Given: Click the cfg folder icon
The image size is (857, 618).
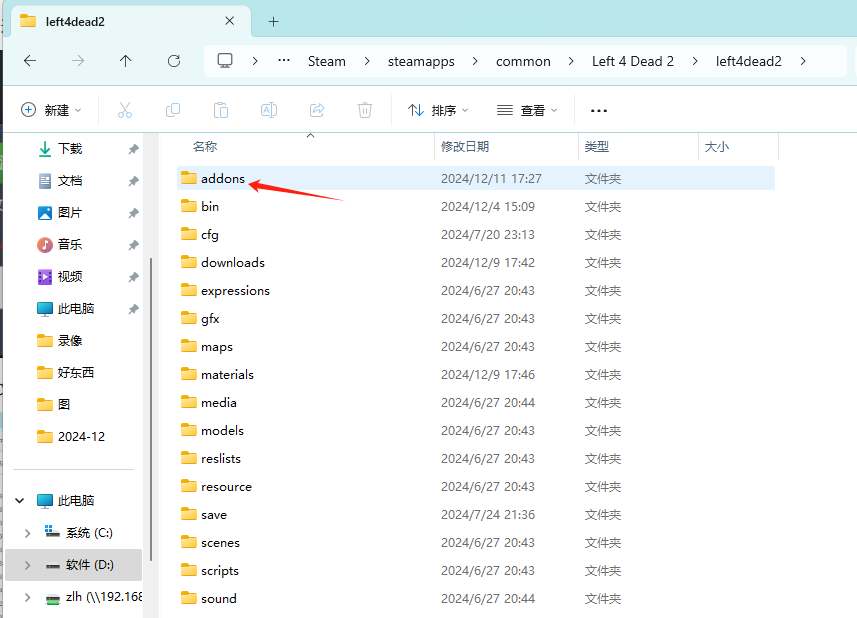Looking at the screenshot, I should tap(189, 234).
